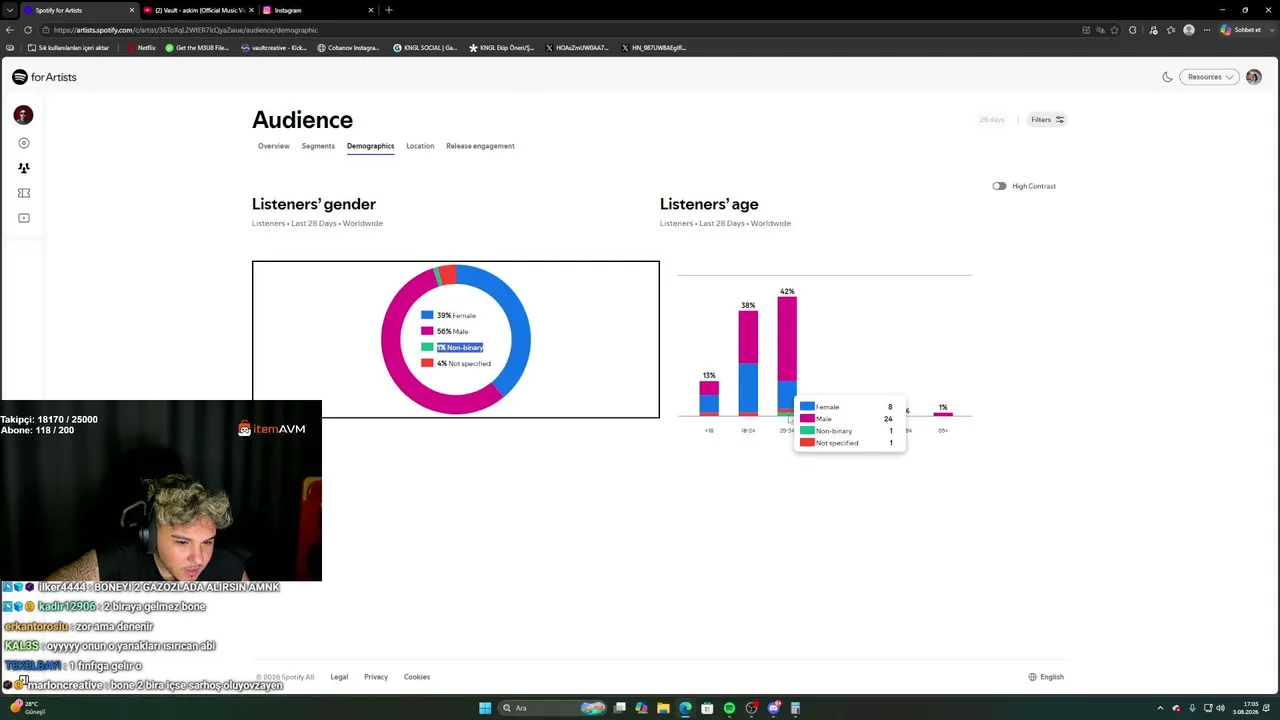The width and height of the screenshot is (1280, 720).
Task: Open the Privacy footer link
Action: (x=376, y=677)
